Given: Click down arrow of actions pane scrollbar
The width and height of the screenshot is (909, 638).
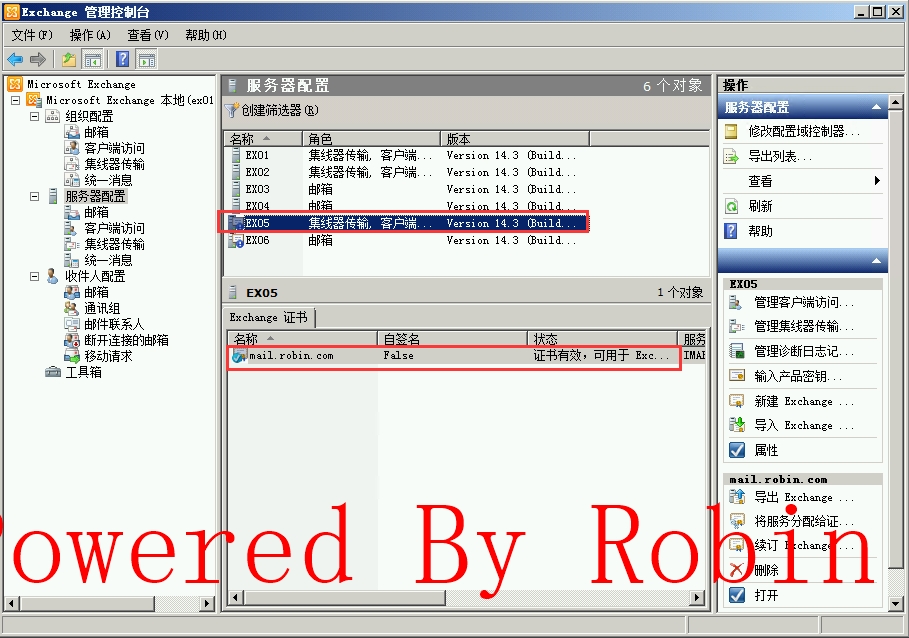Looking at the screenshot, I should (896, 603).
